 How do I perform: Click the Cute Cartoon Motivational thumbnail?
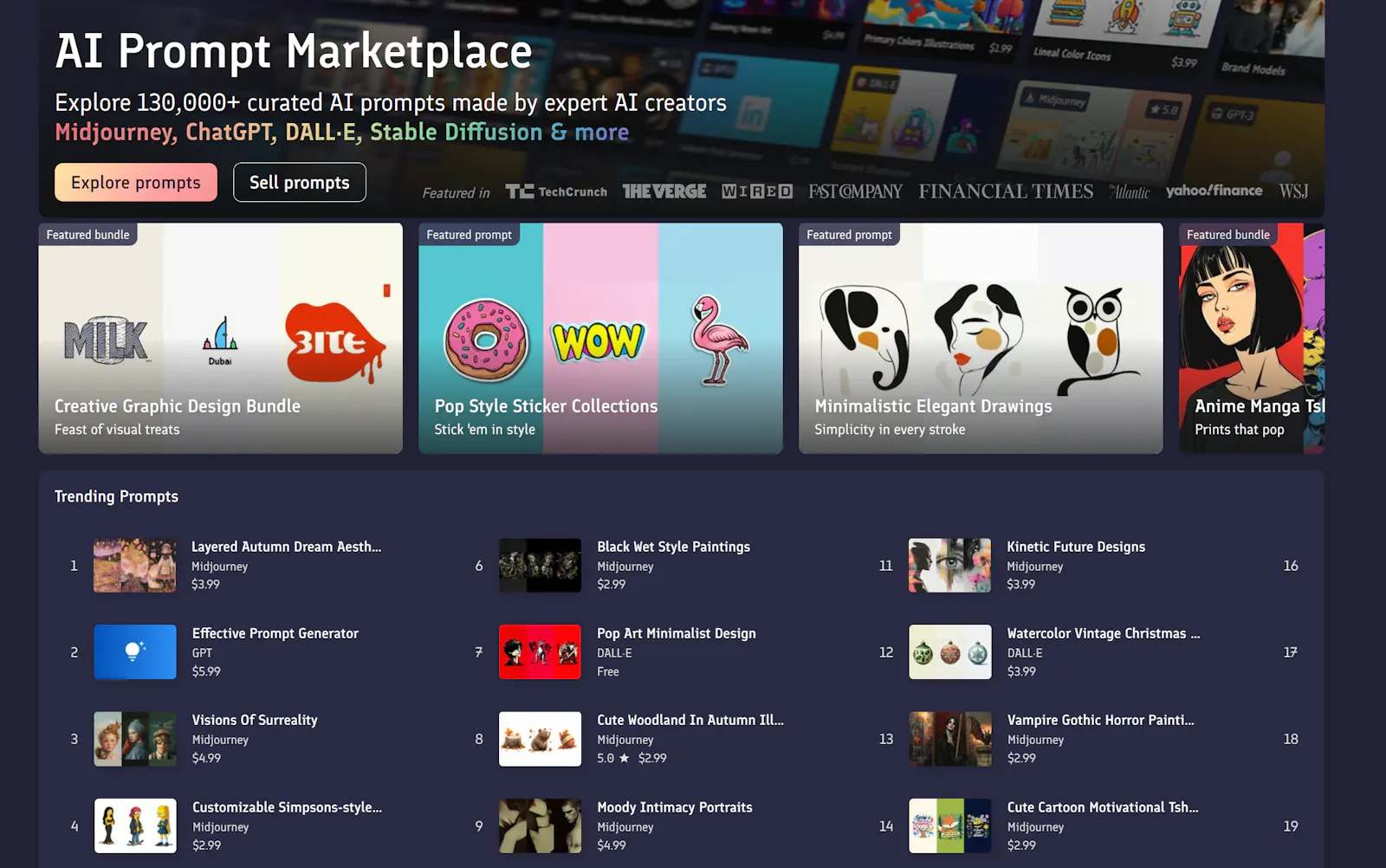click(949, 826)
